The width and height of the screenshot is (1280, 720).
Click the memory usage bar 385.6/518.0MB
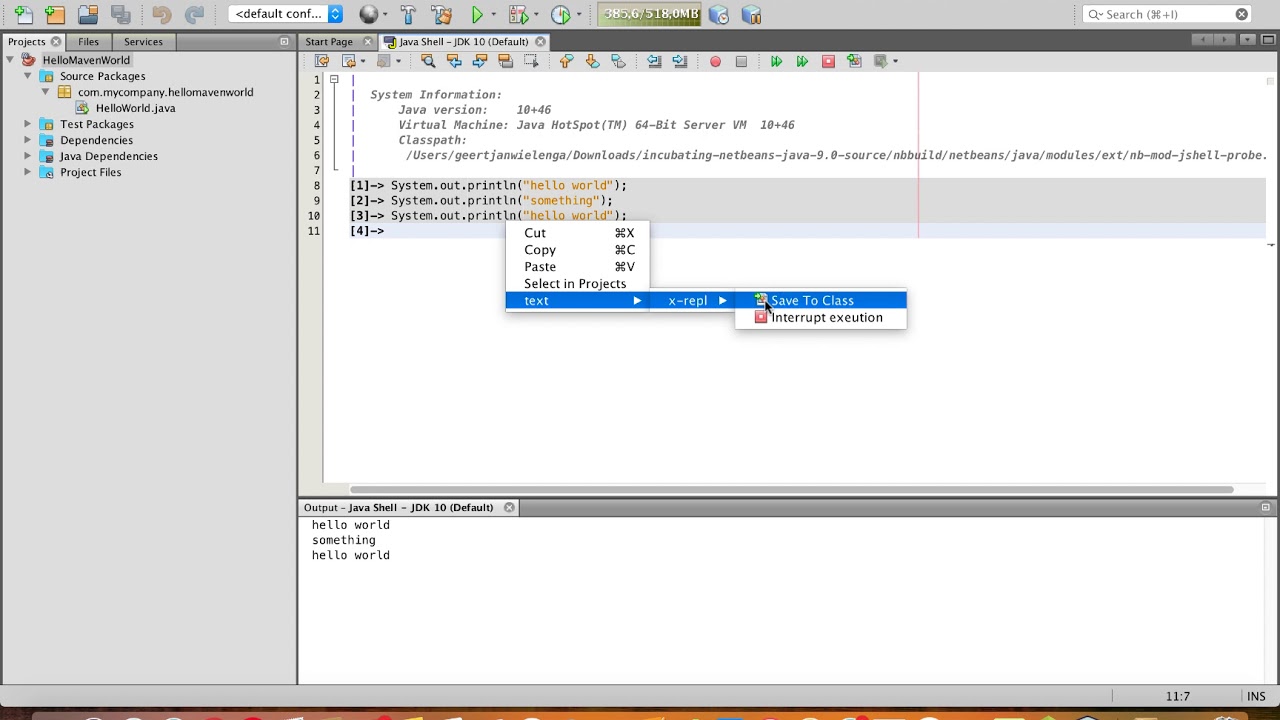[x=651, y=14]
